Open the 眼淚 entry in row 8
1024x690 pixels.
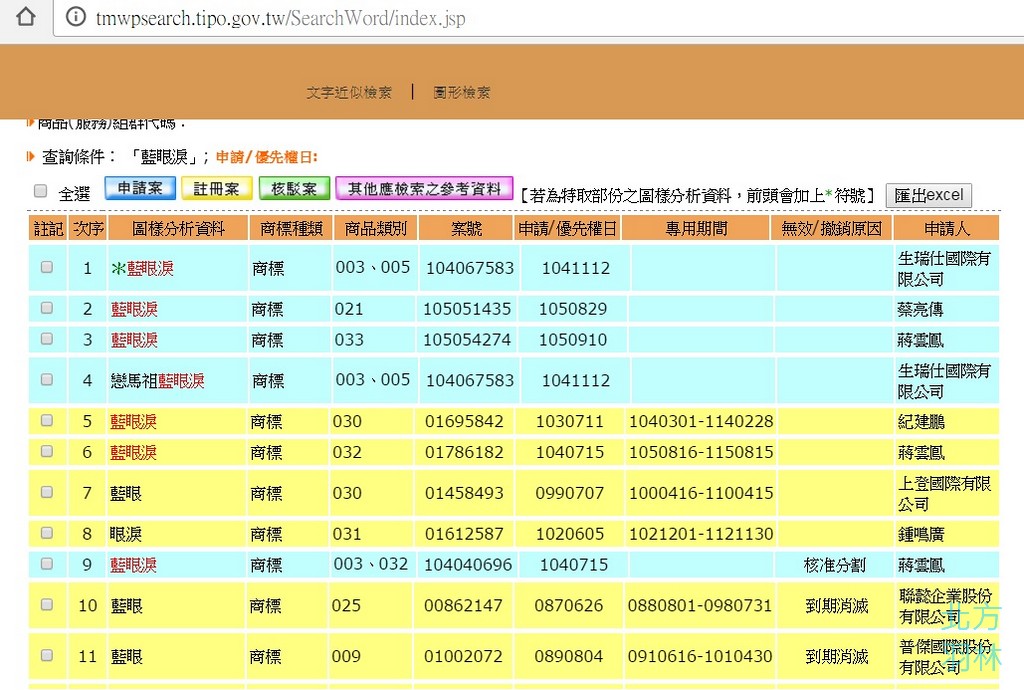tap(126, 534)
